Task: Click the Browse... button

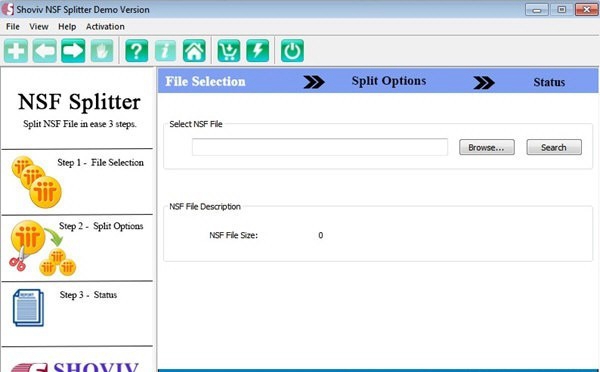Action: (487, 147)
